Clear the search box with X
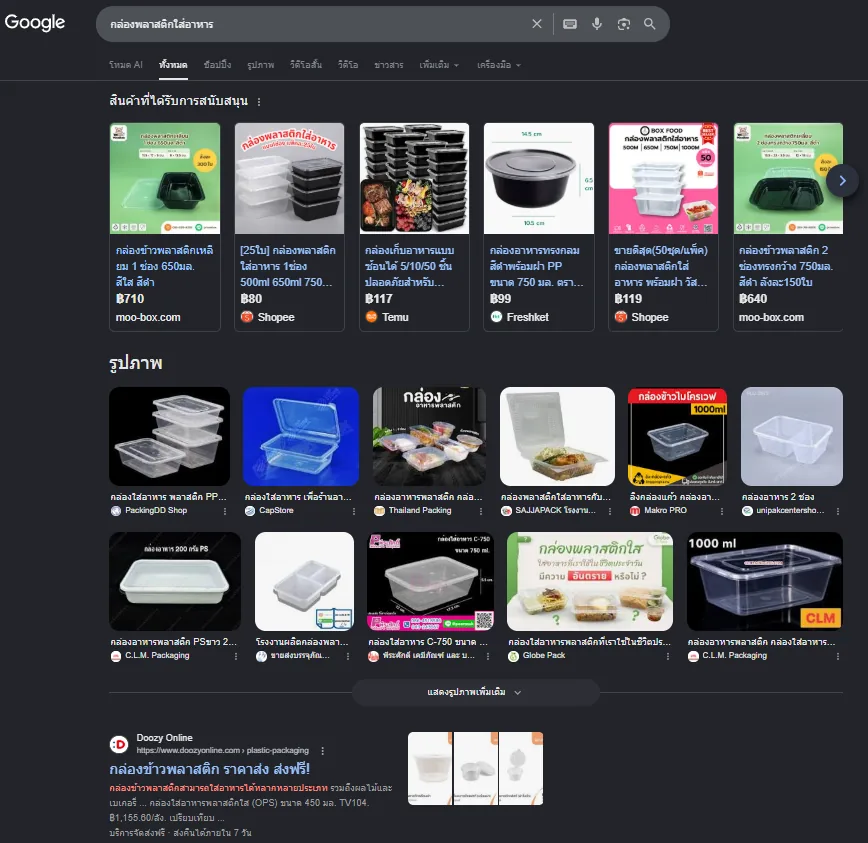 coord(536,24)
